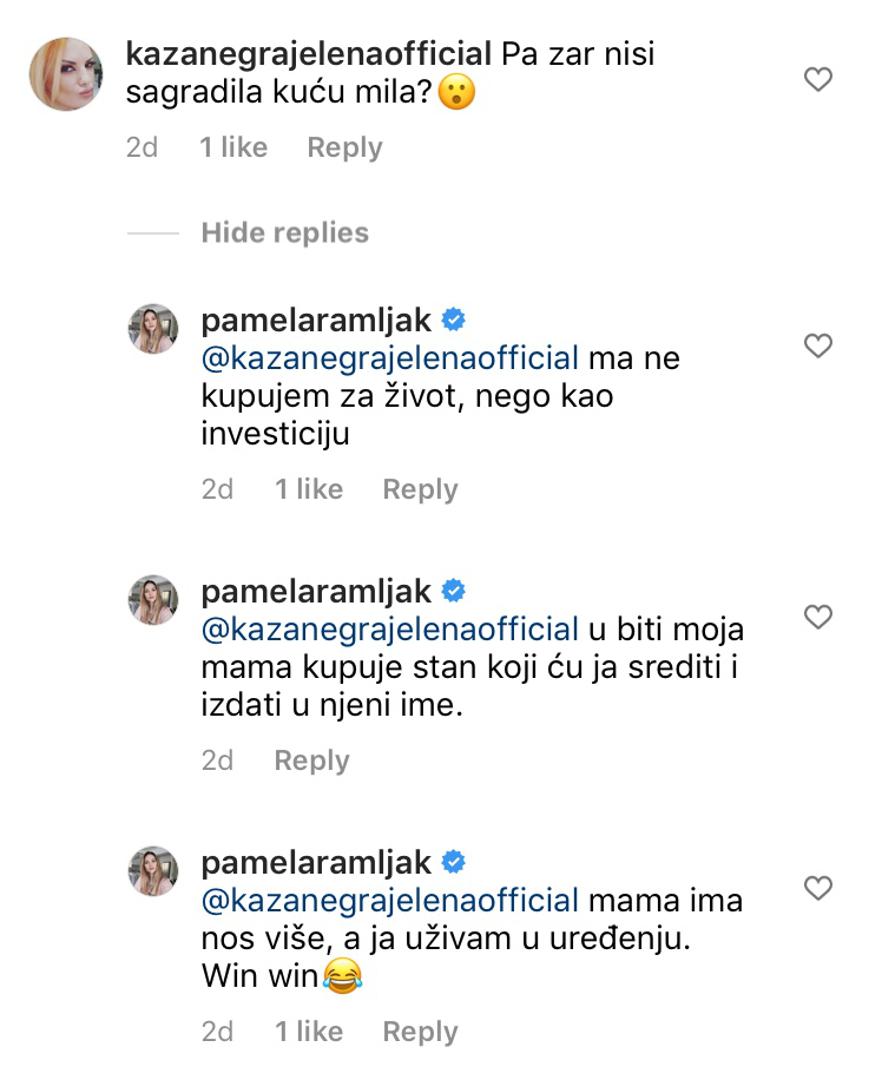This screenshot has height=1080, width=882.
Task: Tap @kazanegrajelenaofficial mention in "mama kupuje stan" reply
Action: (x=390, y=630)
